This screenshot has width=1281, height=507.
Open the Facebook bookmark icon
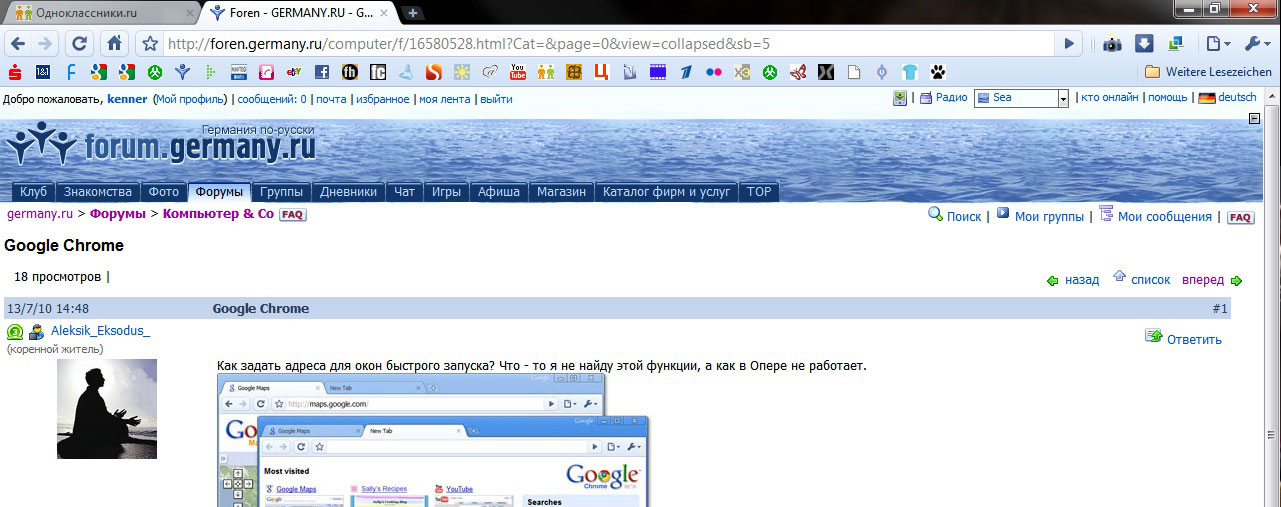point(322,72)
